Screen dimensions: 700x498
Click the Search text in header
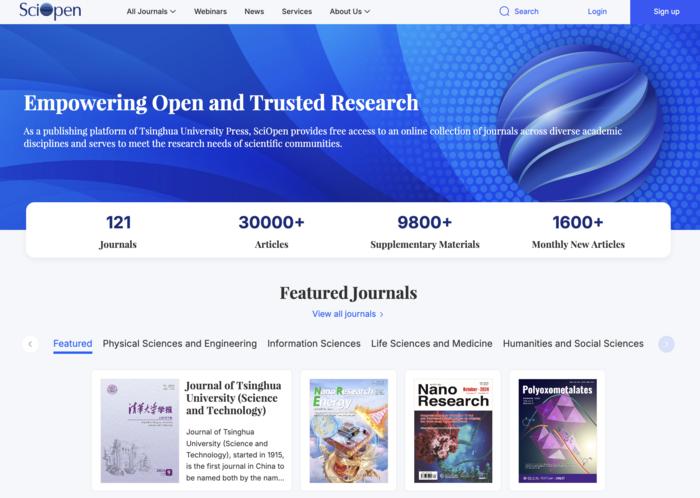526,12
